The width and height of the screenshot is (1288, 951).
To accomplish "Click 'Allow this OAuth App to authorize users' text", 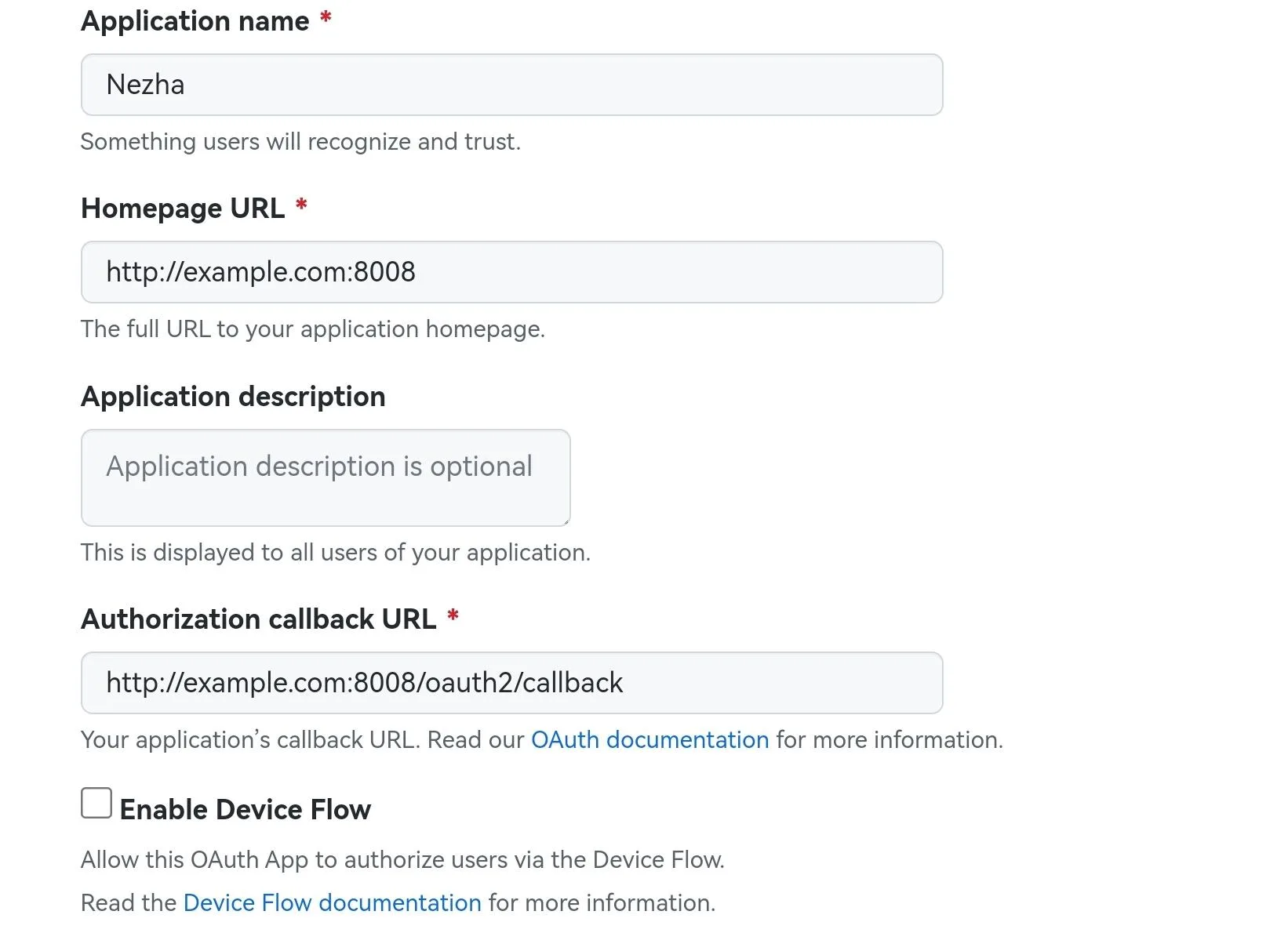I will [402, 859].
